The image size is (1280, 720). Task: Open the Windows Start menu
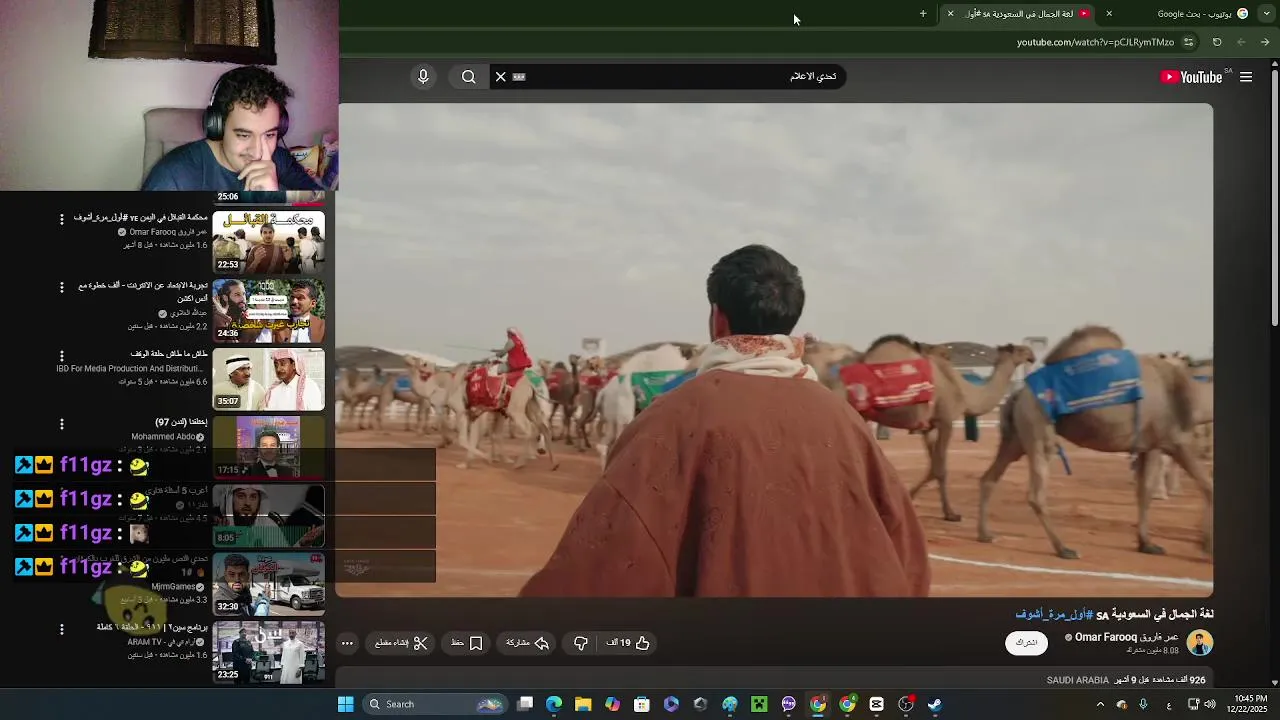click(x=345, y=704)
